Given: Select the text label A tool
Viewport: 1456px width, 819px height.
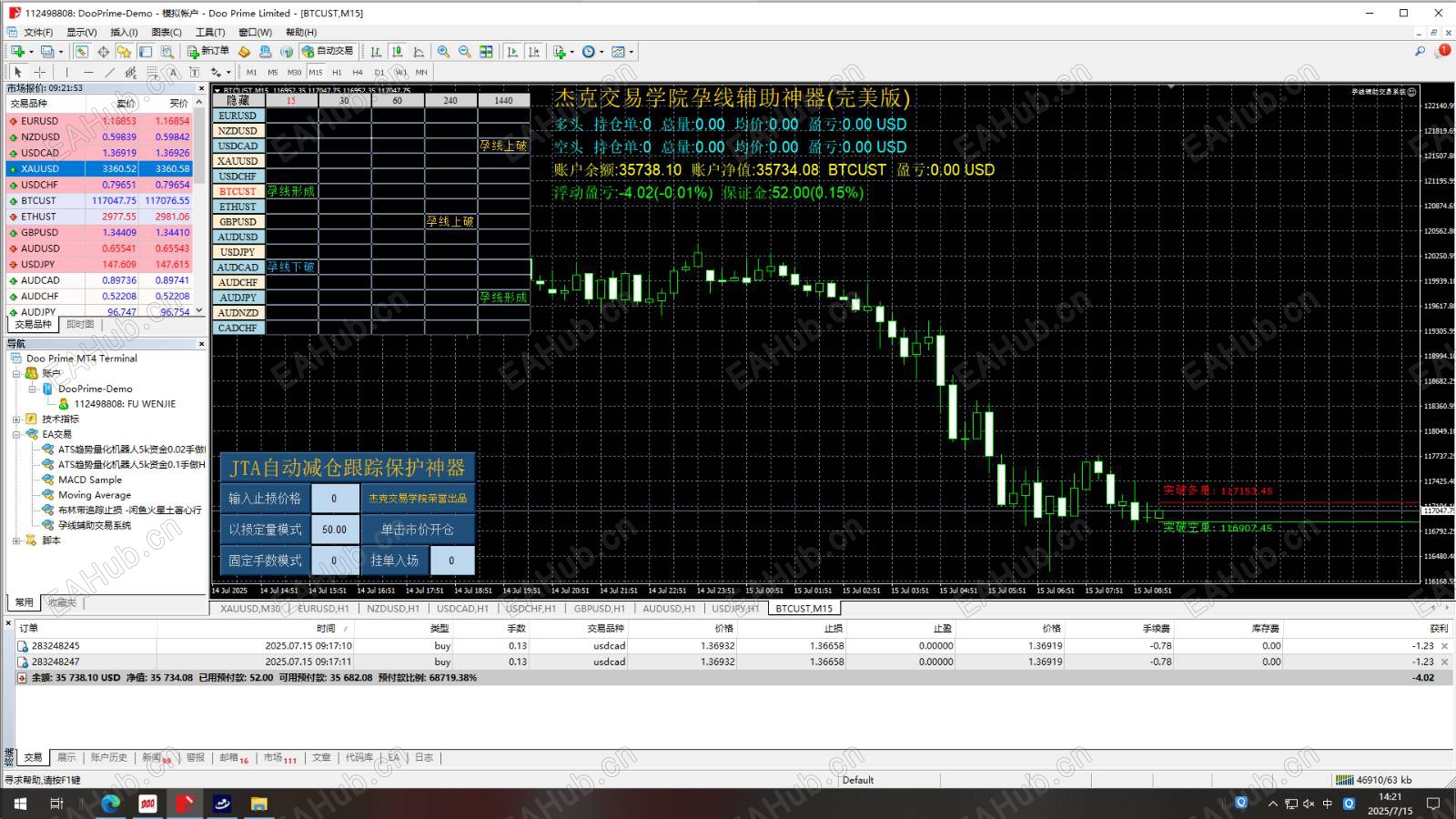Looking at the screenshot, I should [x=173, y=72].
